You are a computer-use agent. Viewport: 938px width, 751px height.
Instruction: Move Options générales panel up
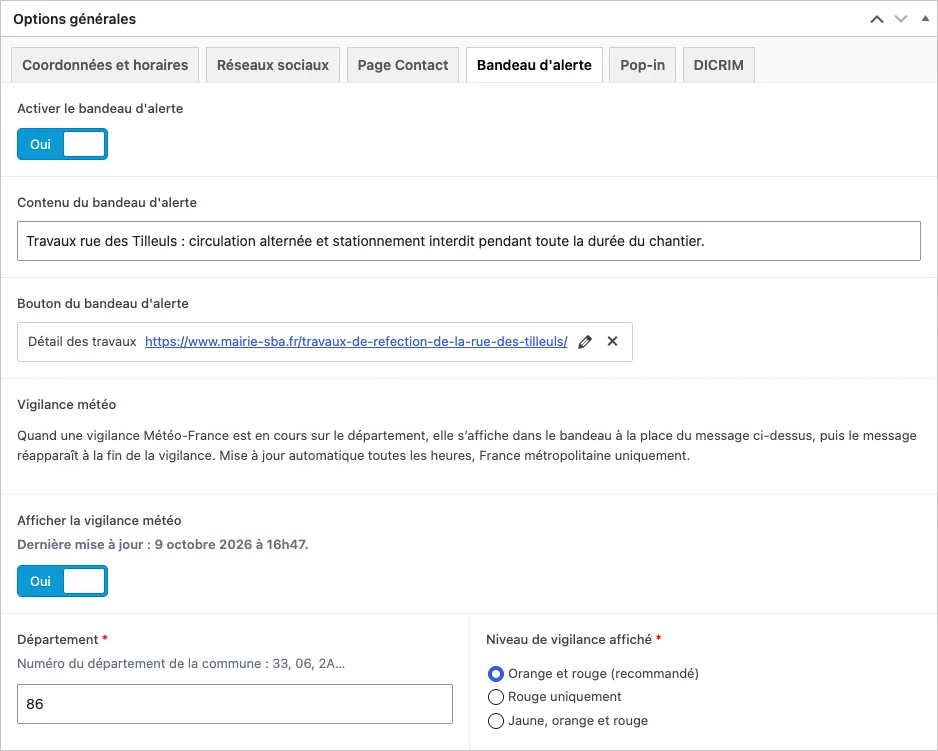pyautogui.click(x=876, y=19)
